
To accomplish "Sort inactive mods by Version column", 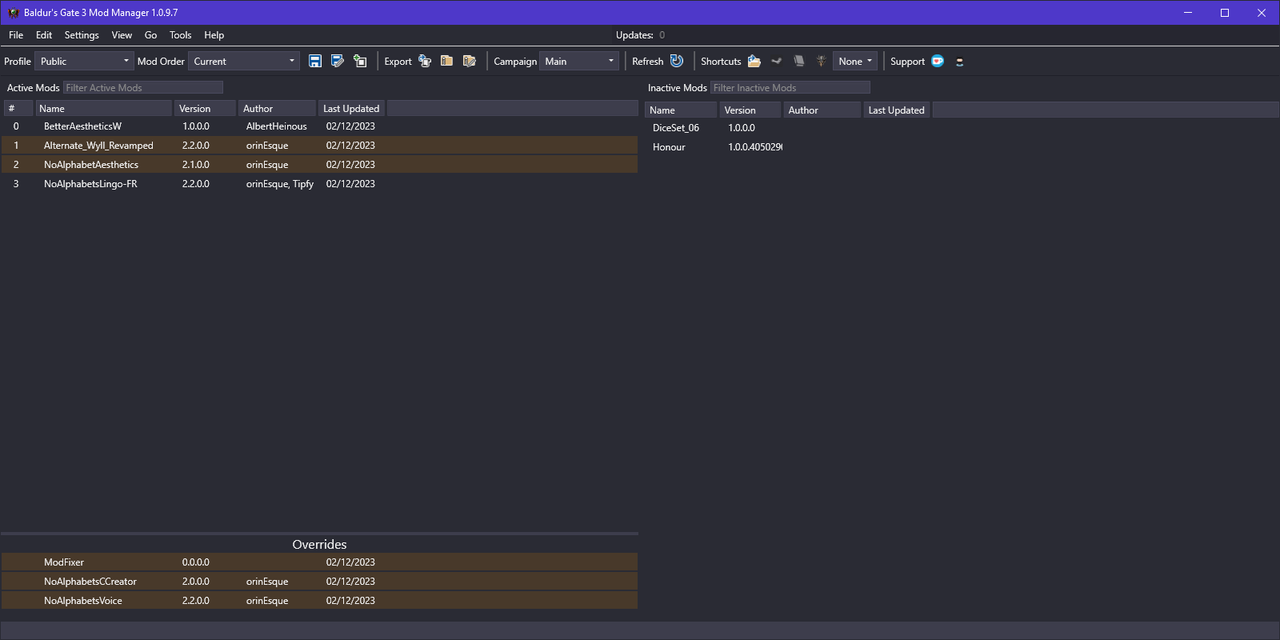I will [750, 110].
